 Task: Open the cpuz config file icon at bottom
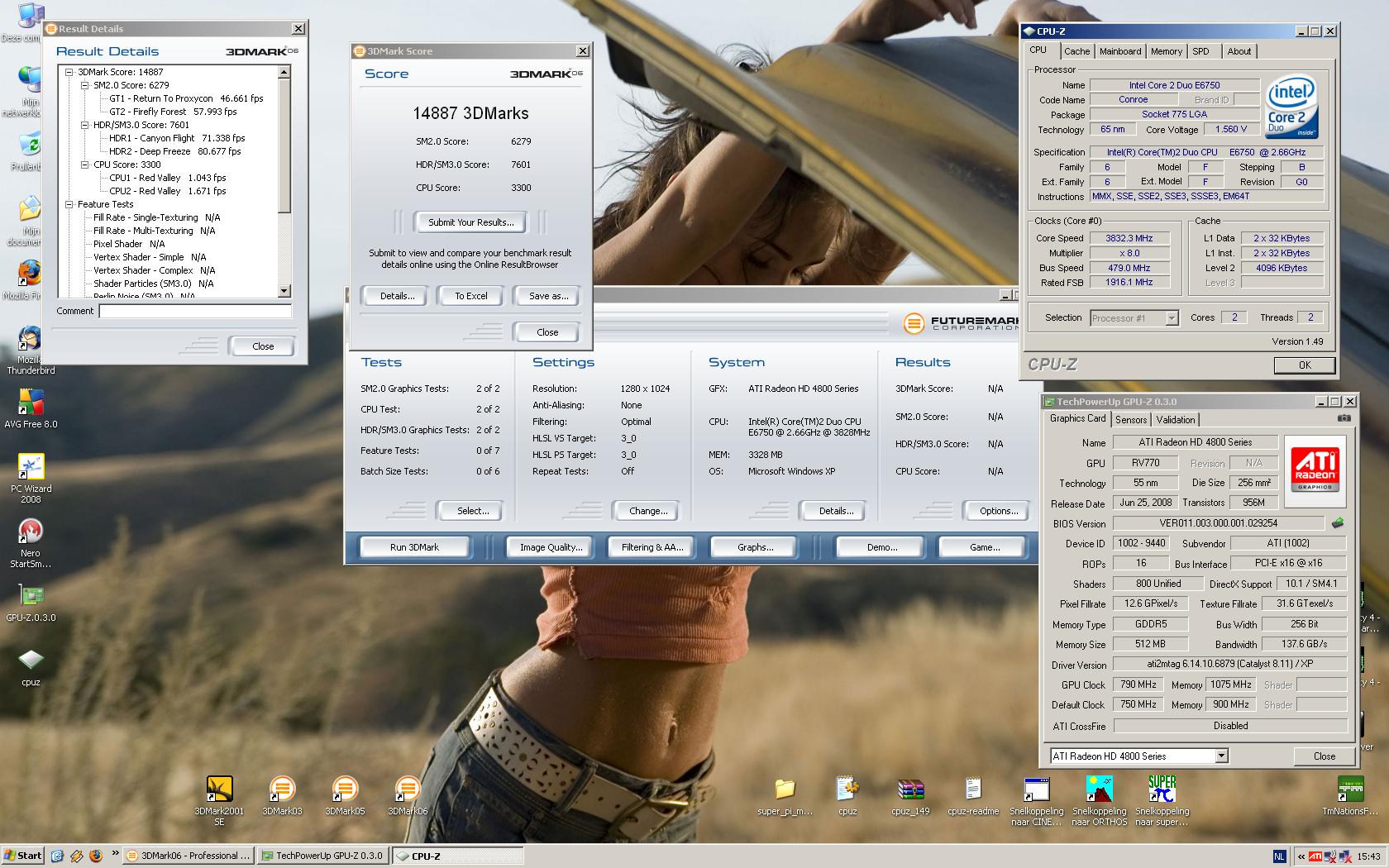(x=847, y=790)
